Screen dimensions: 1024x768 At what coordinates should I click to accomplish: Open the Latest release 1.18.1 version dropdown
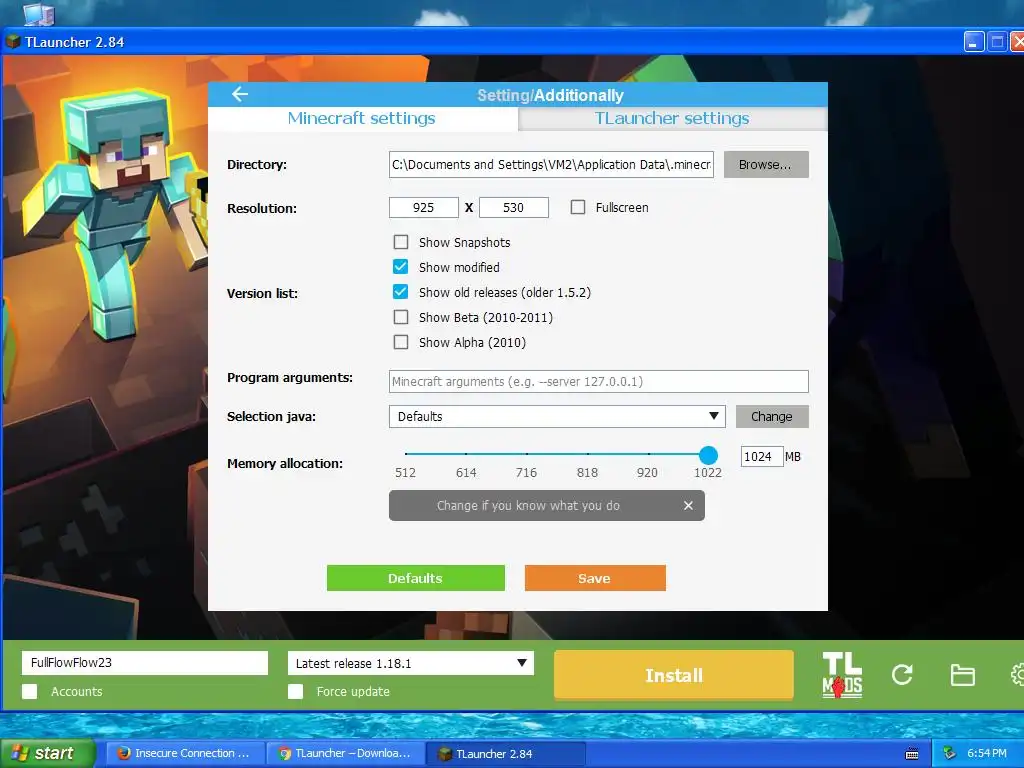tap(411, 663)
